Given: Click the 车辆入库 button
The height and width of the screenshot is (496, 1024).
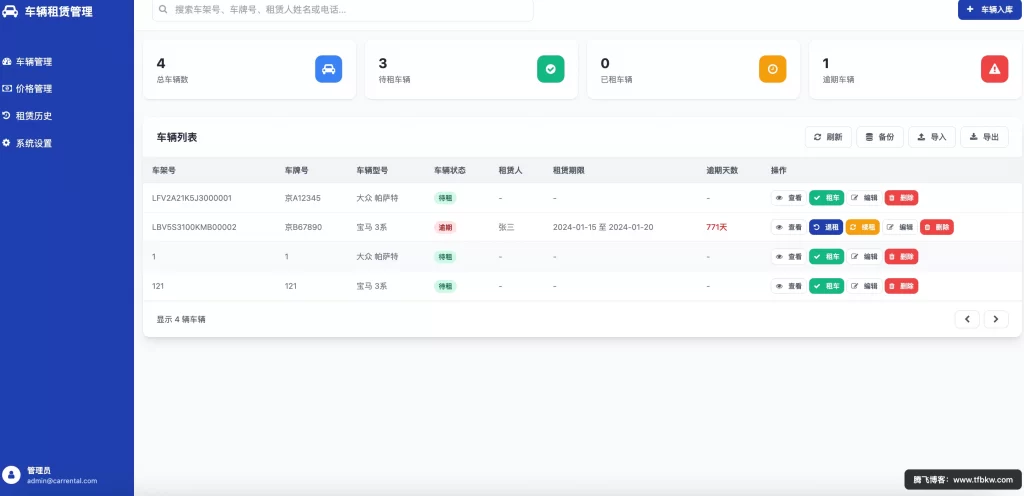Looking at the screenshot, I should point(989,10).
